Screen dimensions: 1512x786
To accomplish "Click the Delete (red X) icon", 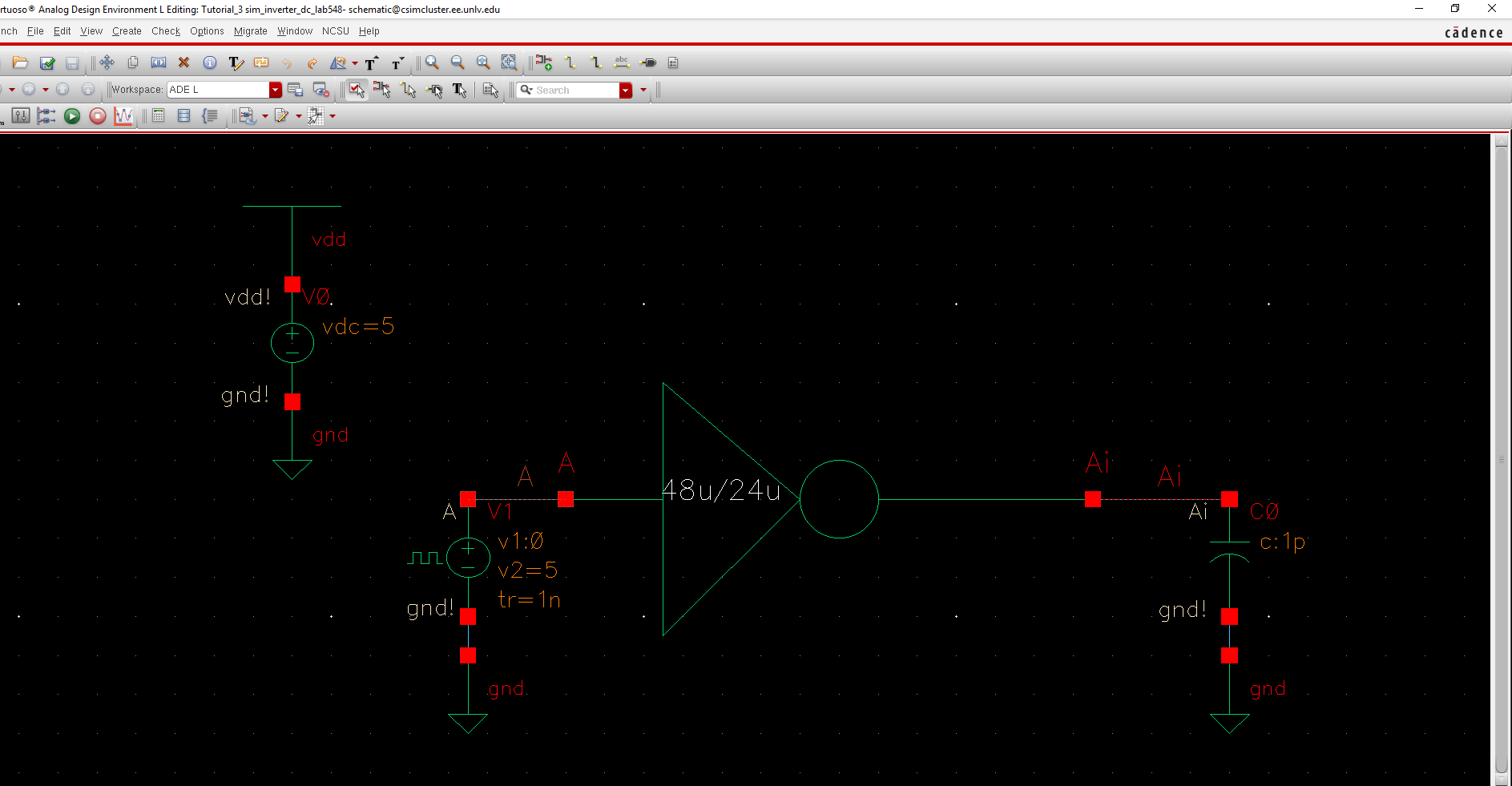I will 183,62.
